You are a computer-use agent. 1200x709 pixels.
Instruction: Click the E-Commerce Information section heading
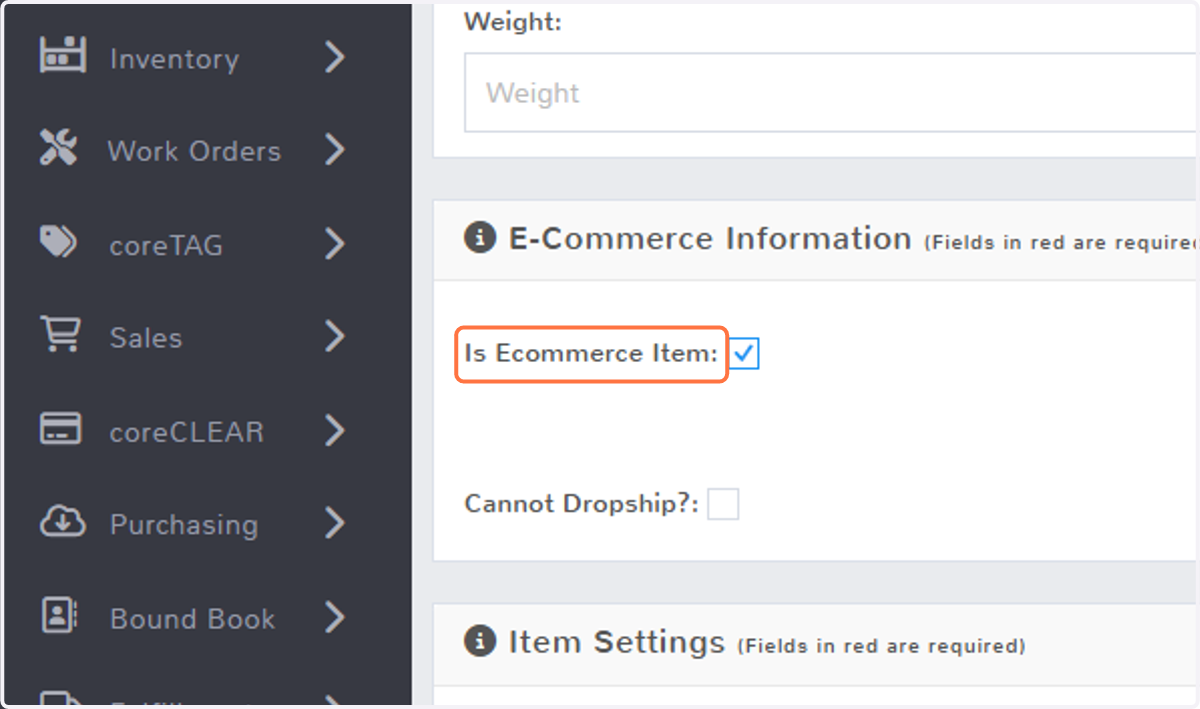[x=710, y=239]
